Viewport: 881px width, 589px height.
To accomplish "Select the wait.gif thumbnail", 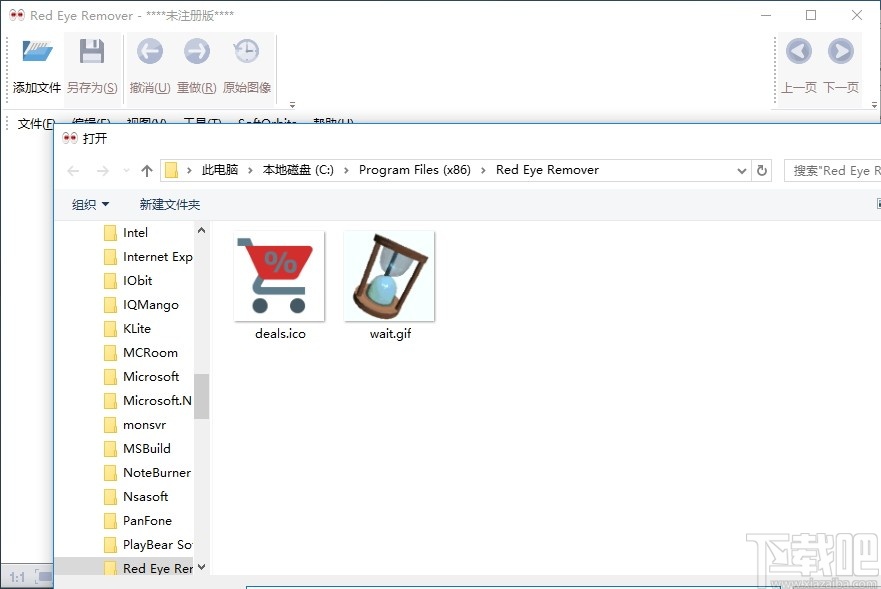I will (x=389, y=276).
